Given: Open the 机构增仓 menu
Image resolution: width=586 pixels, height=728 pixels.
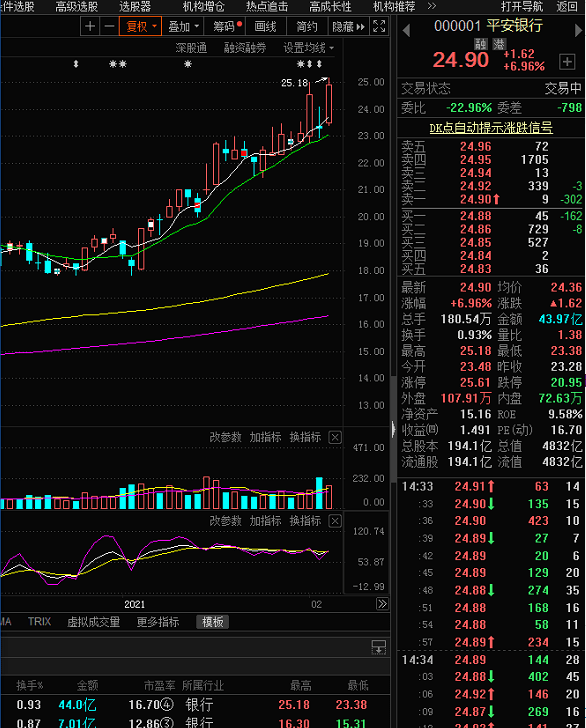Looking at the screenshot, I should 203,6.
